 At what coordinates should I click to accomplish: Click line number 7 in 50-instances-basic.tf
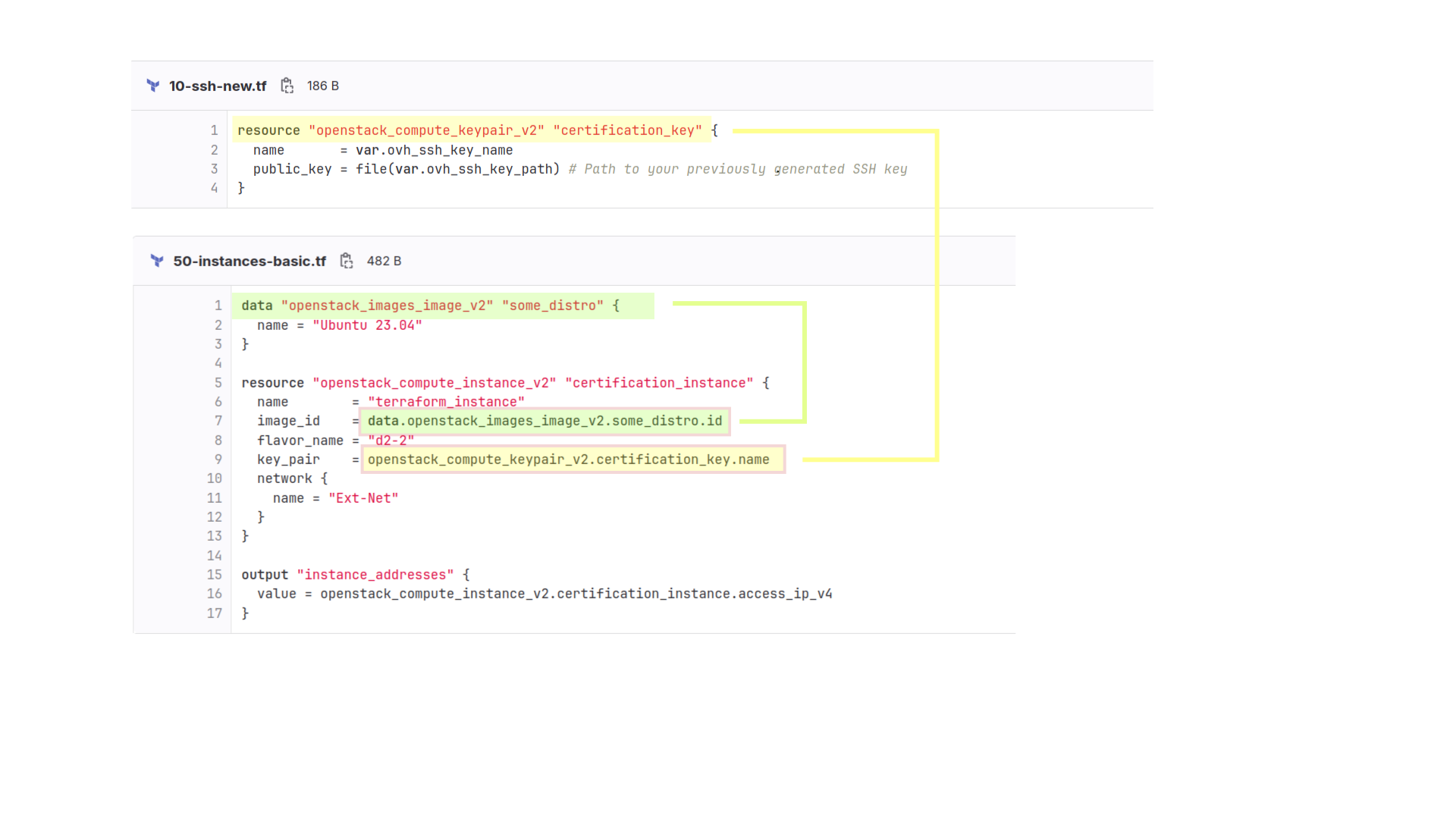click(x=218, y=421)
